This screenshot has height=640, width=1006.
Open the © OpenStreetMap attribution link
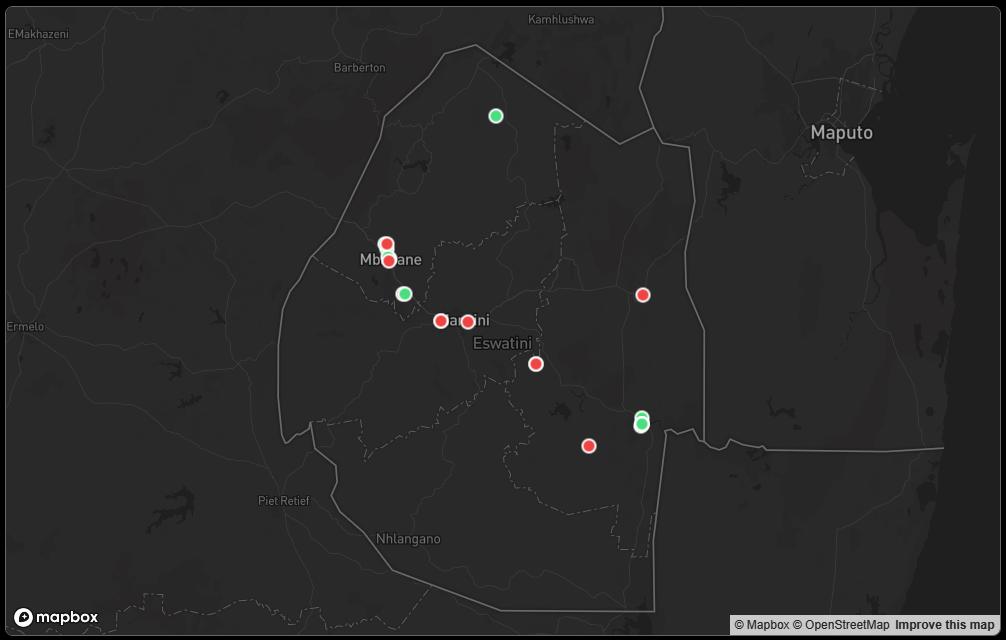[x=840, y=625]
